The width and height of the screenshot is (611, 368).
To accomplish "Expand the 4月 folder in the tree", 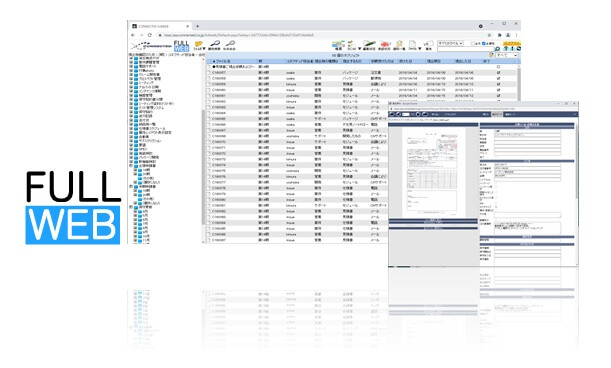I will click(135, 212).
